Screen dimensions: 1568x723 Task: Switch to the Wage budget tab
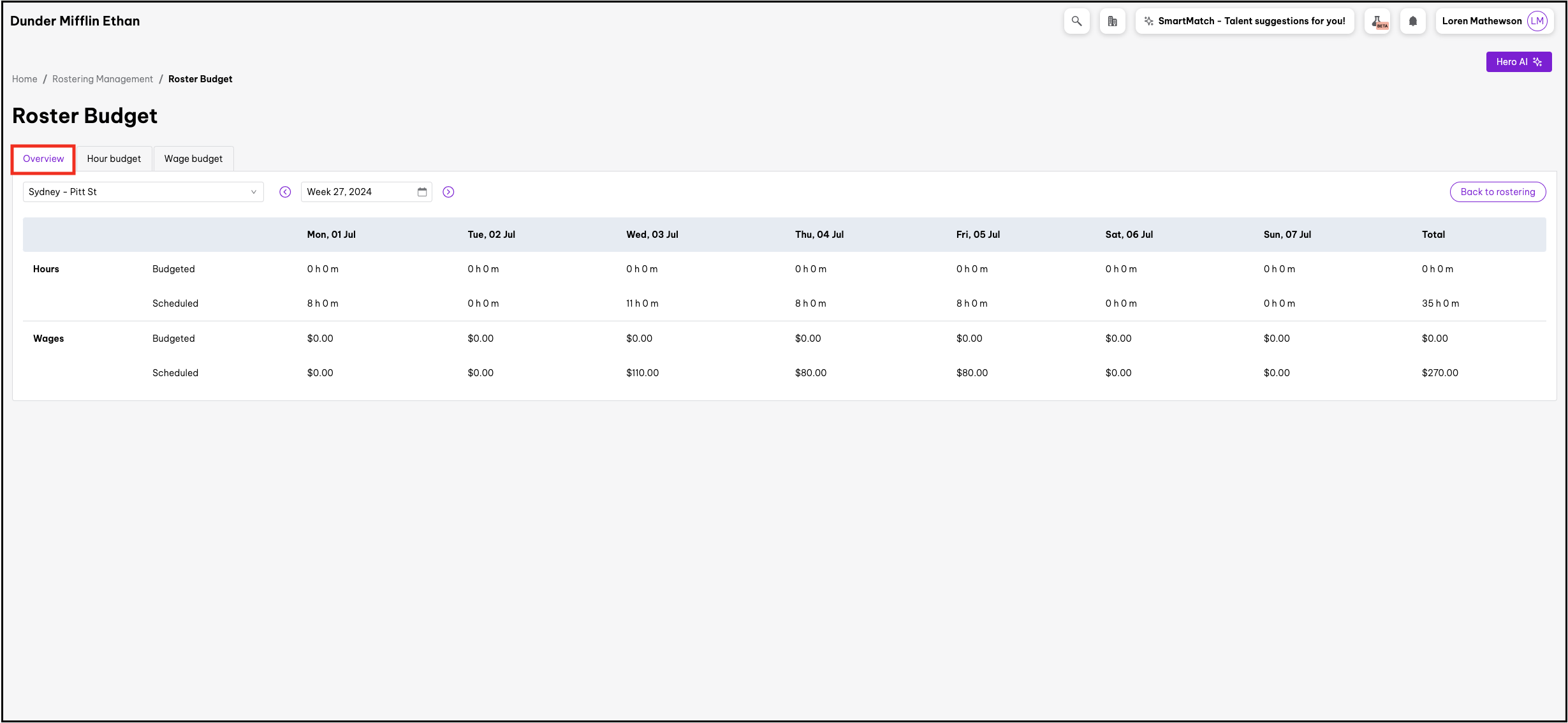pyautogui.click(x=193, y=159)
